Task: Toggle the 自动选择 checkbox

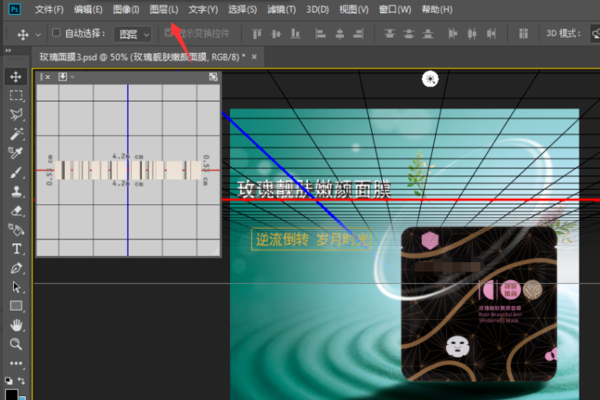Action: point(56,33)
